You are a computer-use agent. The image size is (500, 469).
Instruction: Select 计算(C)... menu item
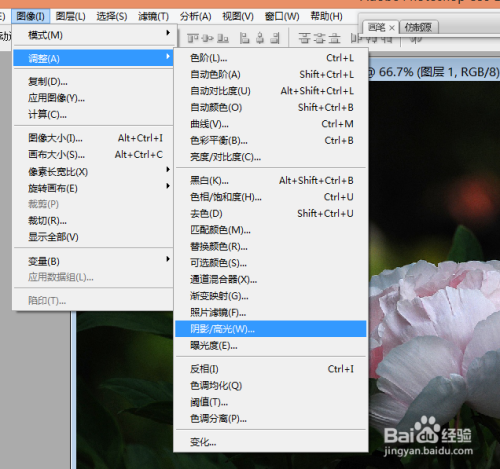(x=93, y=114)
